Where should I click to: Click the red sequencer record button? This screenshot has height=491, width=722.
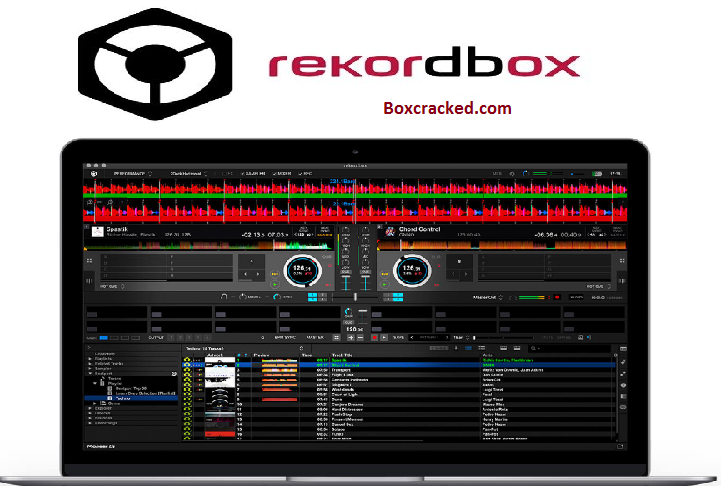[x=374, y=338]
